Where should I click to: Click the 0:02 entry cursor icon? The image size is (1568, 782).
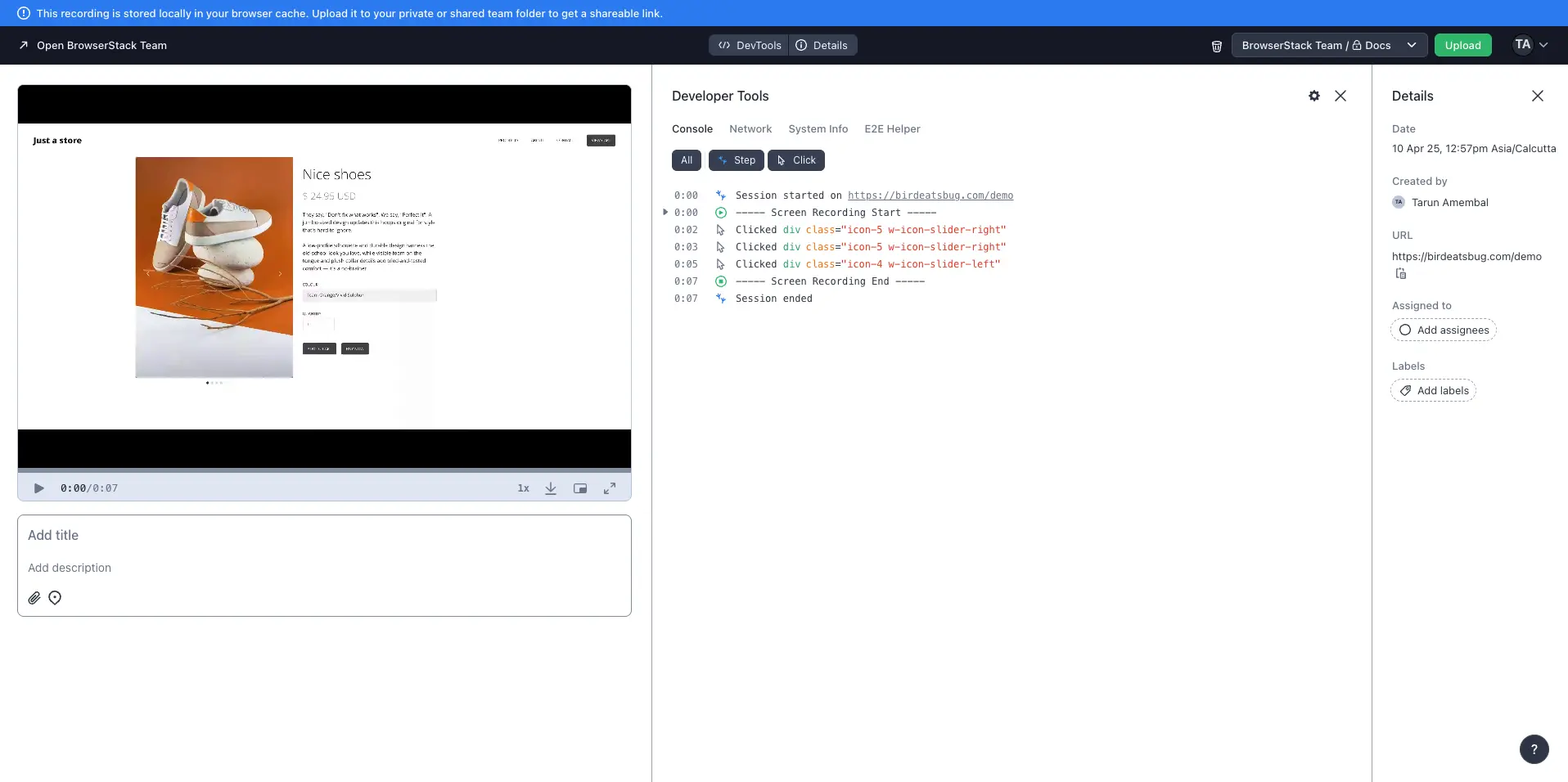pyautogui.click(x=720, y=230)
